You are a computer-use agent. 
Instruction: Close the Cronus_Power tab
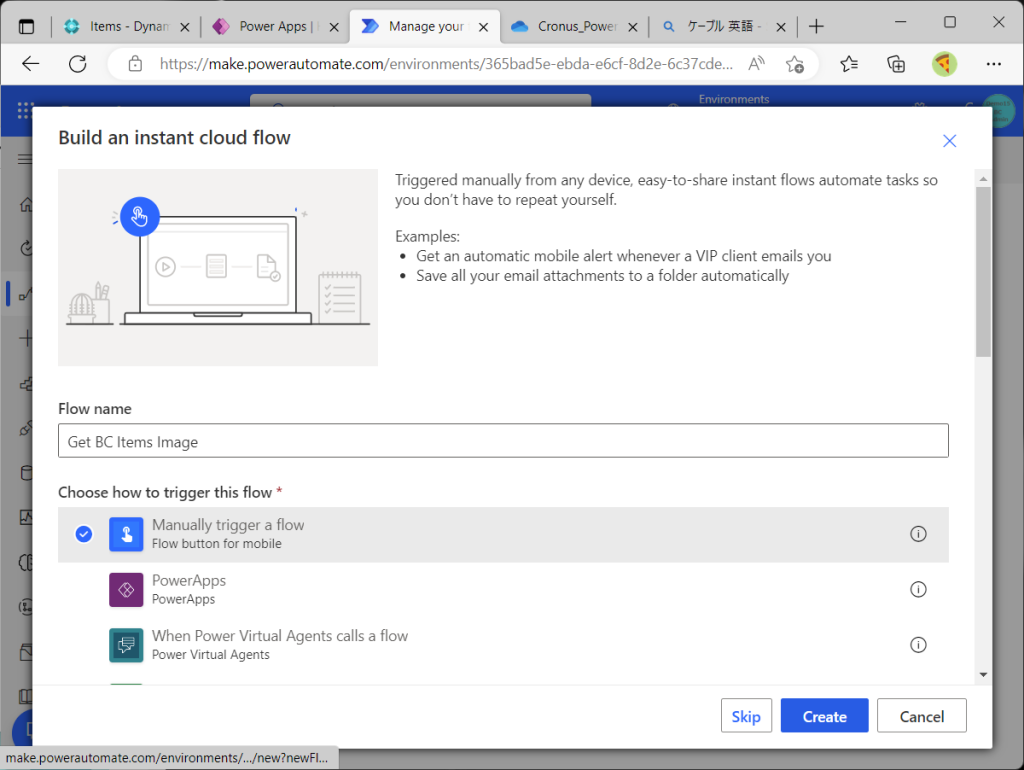pos(633,27)
